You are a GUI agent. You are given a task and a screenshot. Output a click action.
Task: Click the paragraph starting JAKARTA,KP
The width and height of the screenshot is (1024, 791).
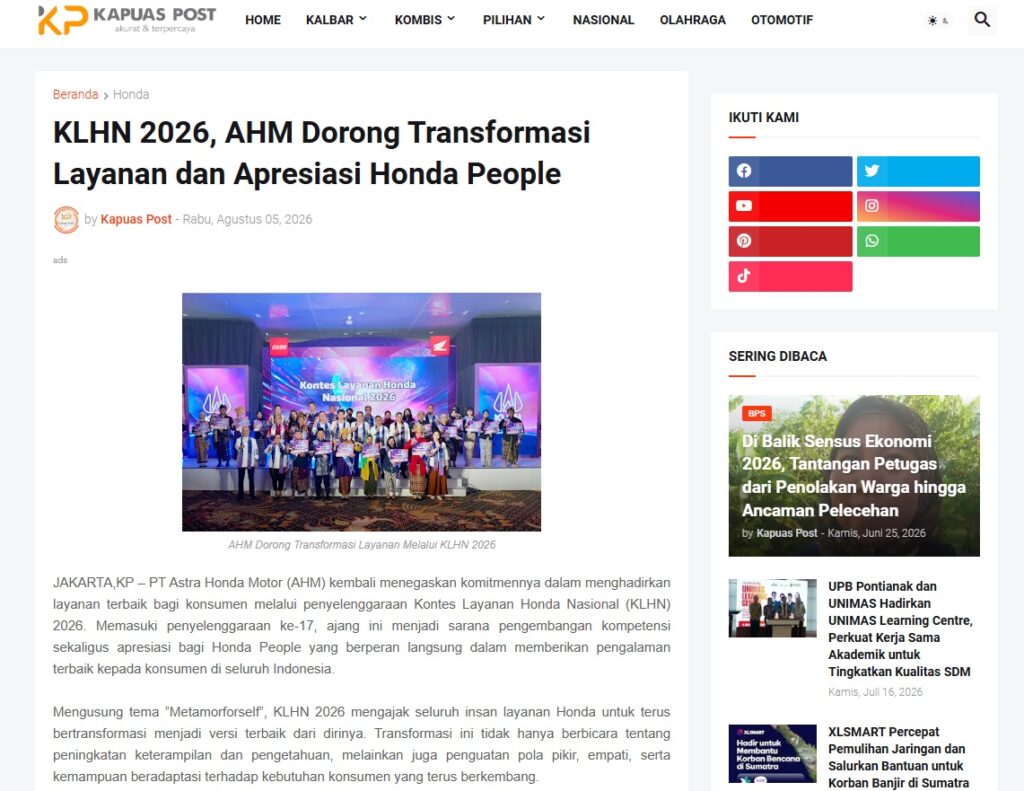(x=361, y=626)
